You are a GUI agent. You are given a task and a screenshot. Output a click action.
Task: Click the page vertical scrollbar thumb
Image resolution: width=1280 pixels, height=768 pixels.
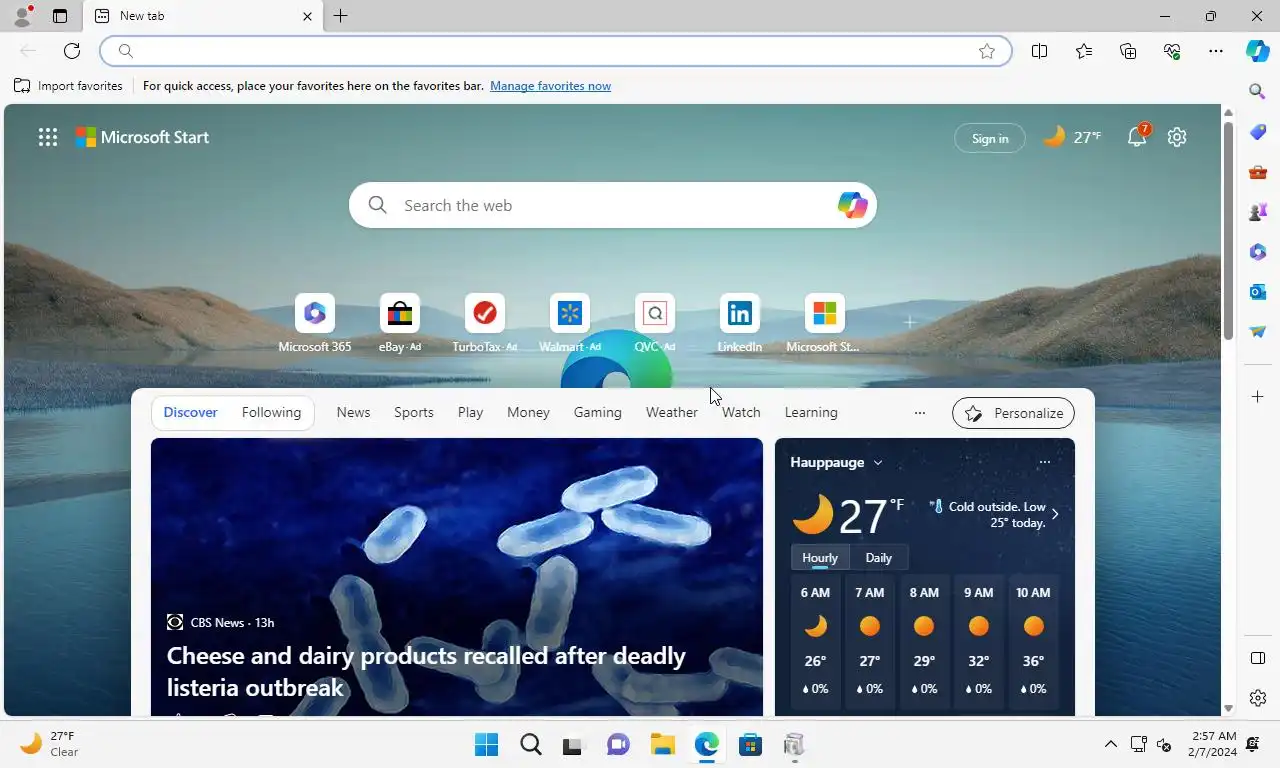[x=1229, y=230]
